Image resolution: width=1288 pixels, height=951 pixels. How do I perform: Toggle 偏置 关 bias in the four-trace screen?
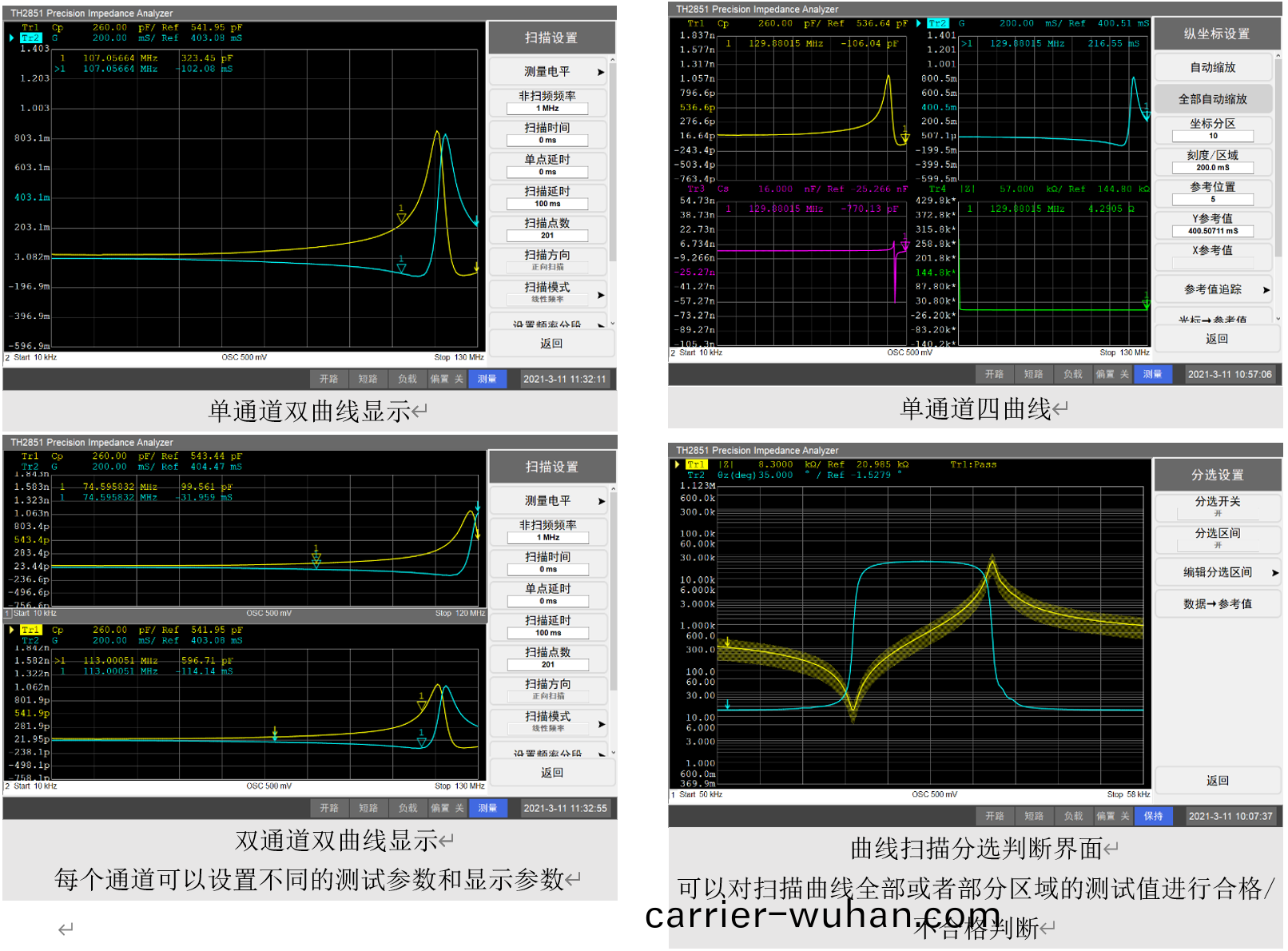(x=1111, y=374)
